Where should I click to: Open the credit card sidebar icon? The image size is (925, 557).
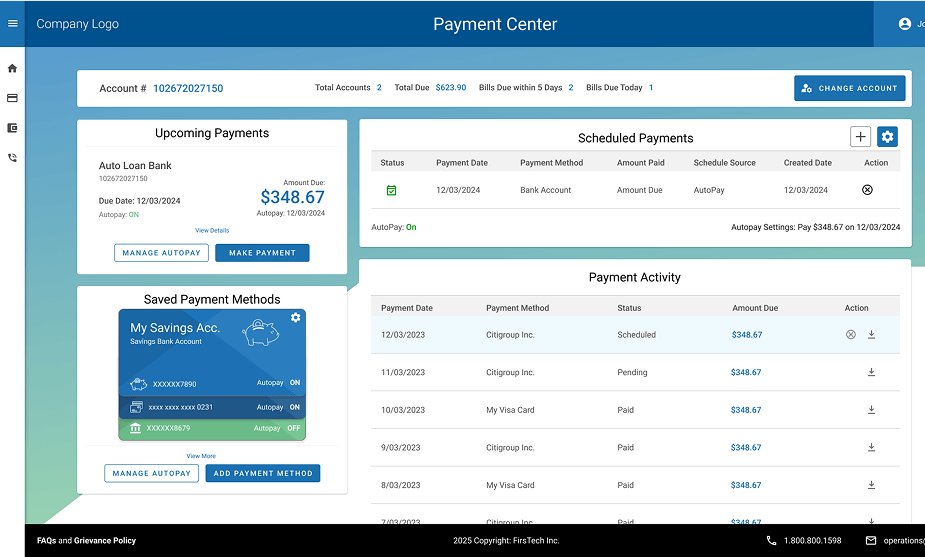point(13,98)
